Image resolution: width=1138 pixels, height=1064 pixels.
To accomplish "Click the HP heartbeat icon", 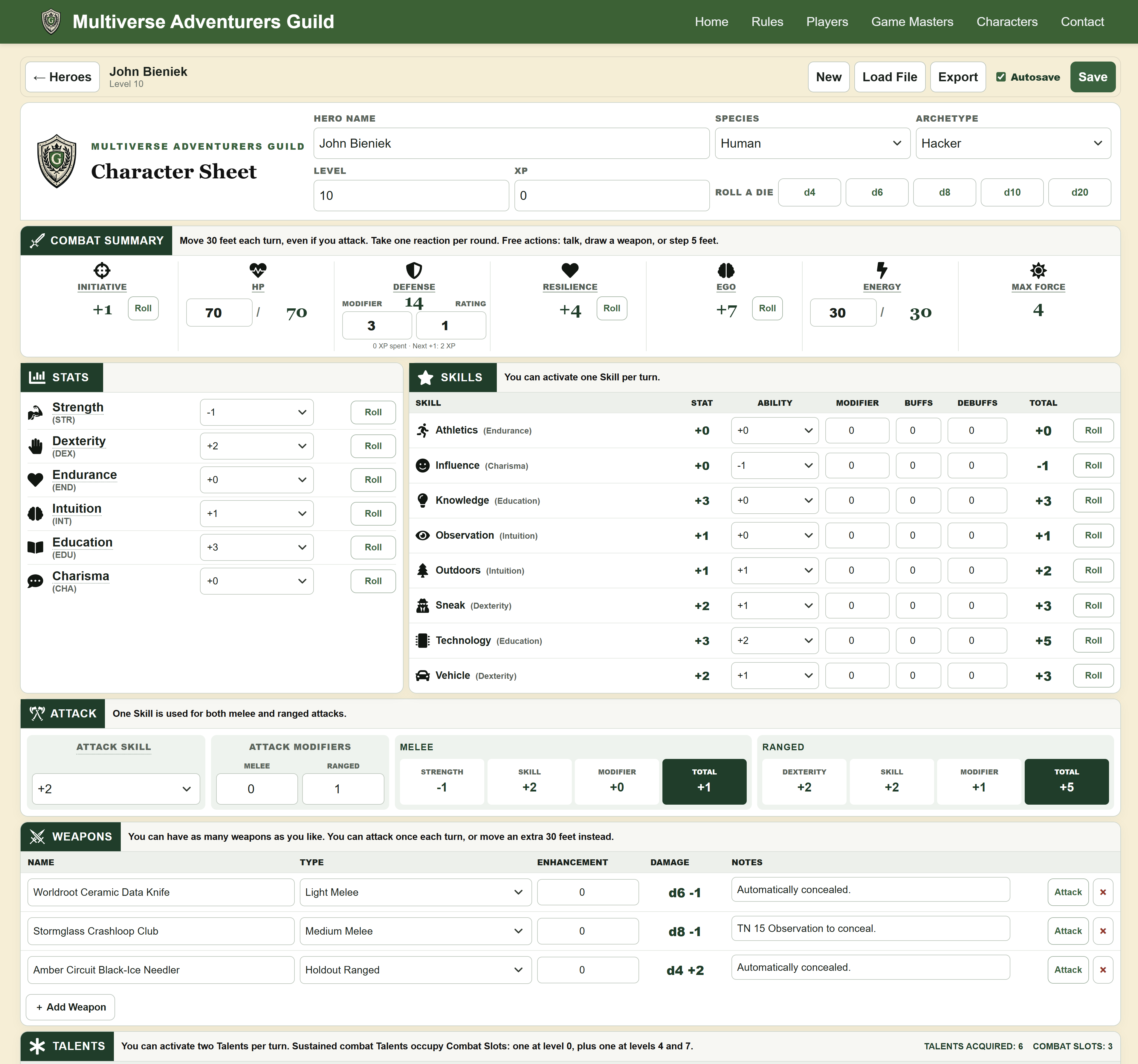I will [x=258, y=270].
